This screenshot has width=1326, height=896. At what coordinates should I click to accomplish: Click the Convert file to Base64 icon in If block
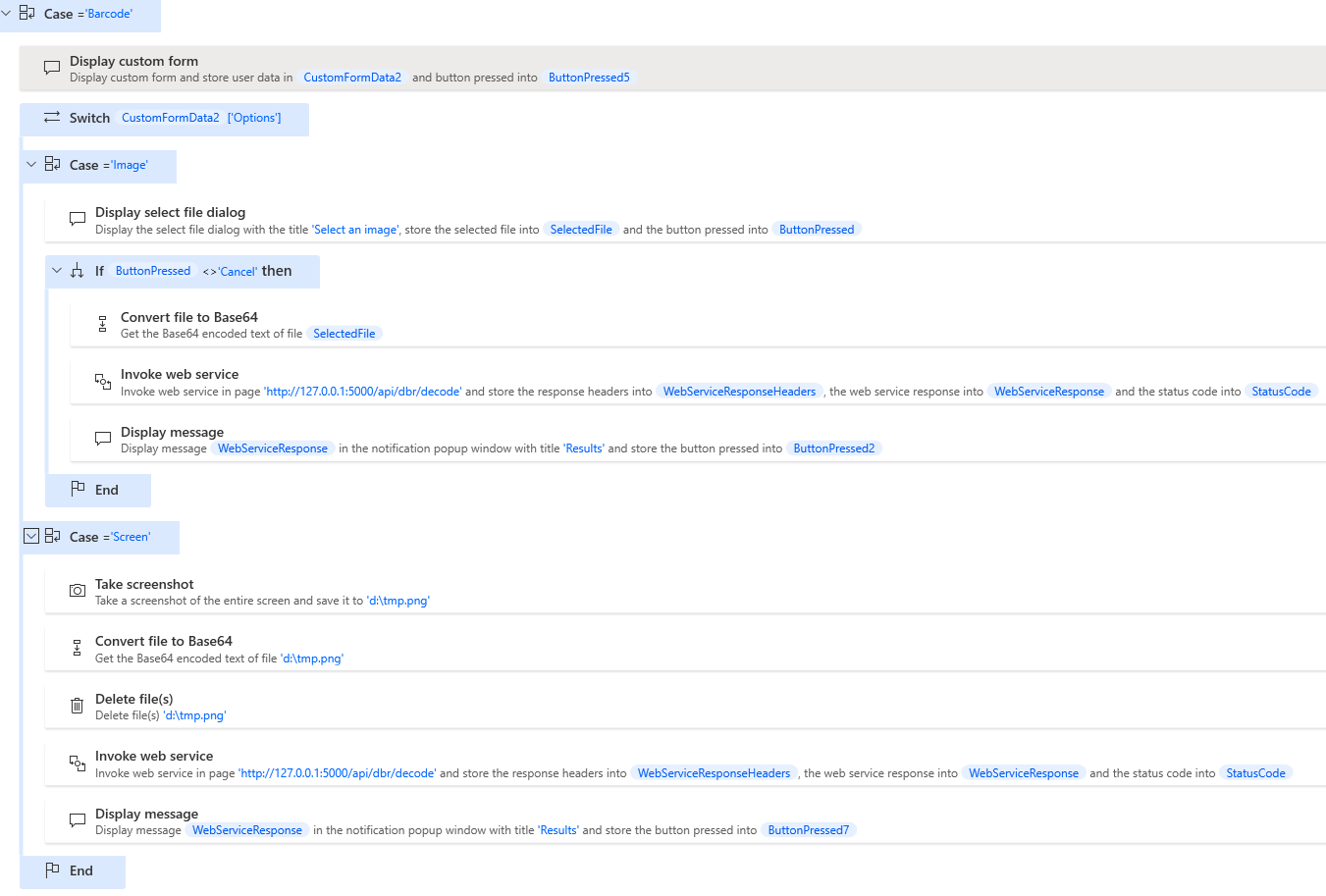pos(103,324)
